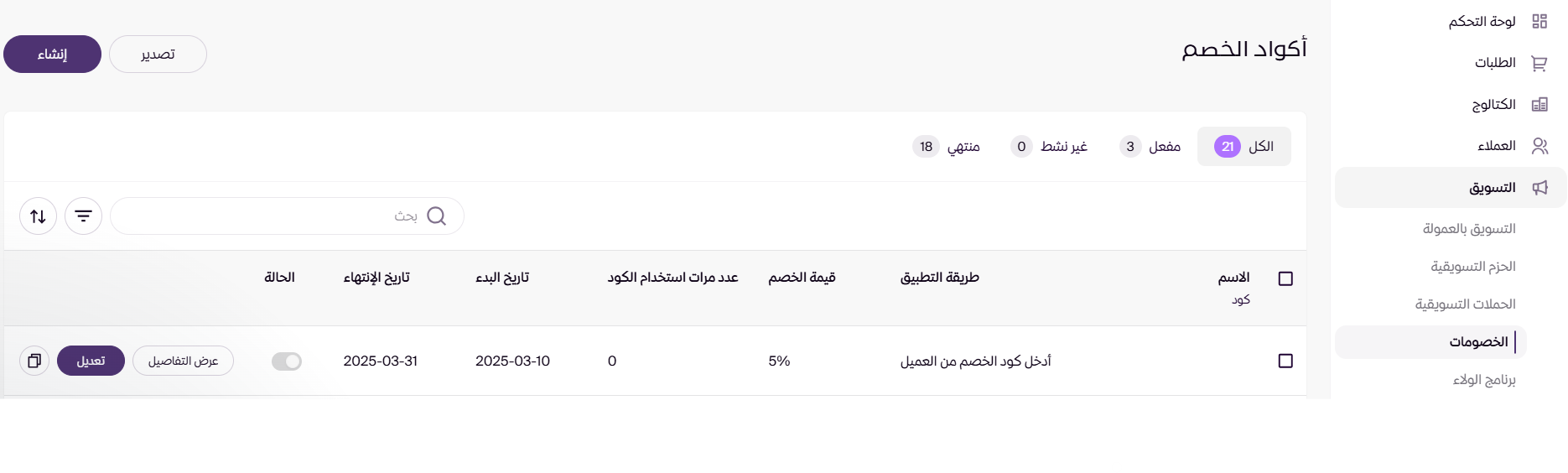1568x473 pixels.
Task: Click the بحث search field
Action: 268,216
